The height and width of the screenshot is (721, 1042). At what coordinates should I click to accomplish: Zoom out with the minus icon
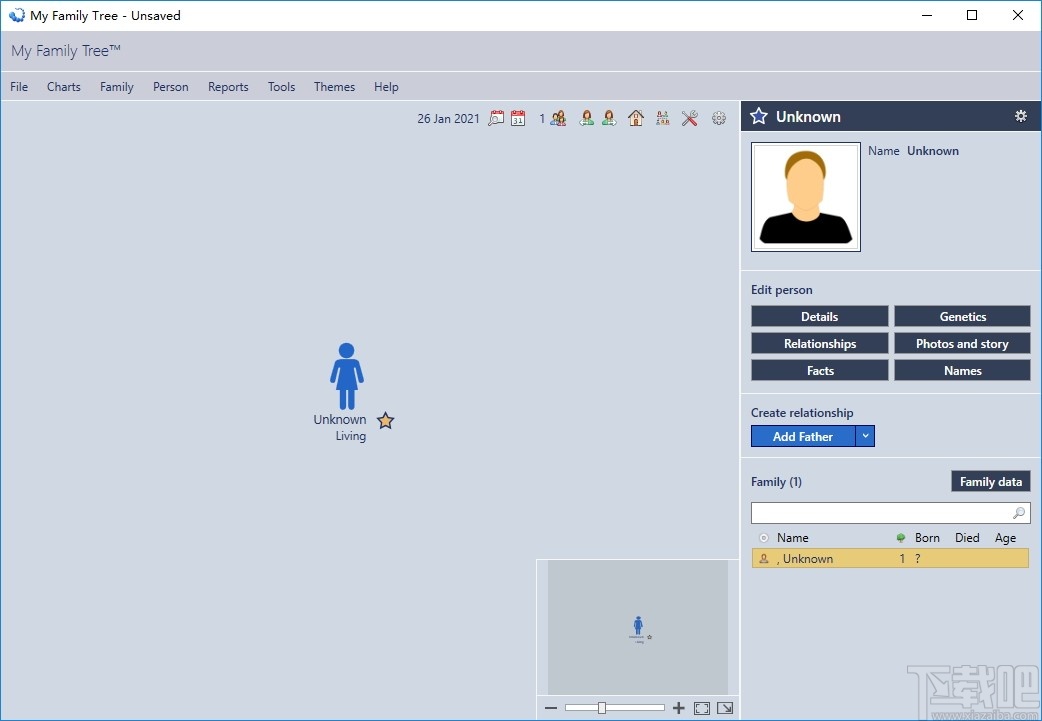pos(551,708)
